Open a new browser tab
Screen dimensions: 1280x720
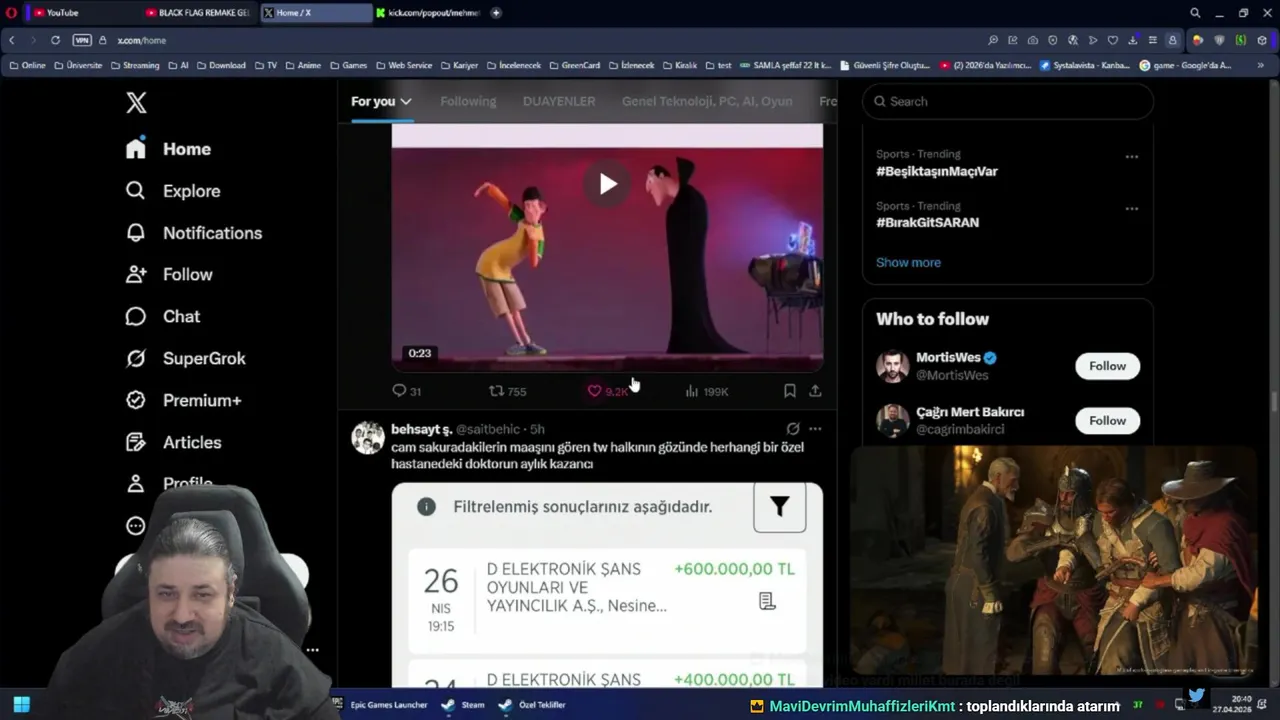[496, 13]
